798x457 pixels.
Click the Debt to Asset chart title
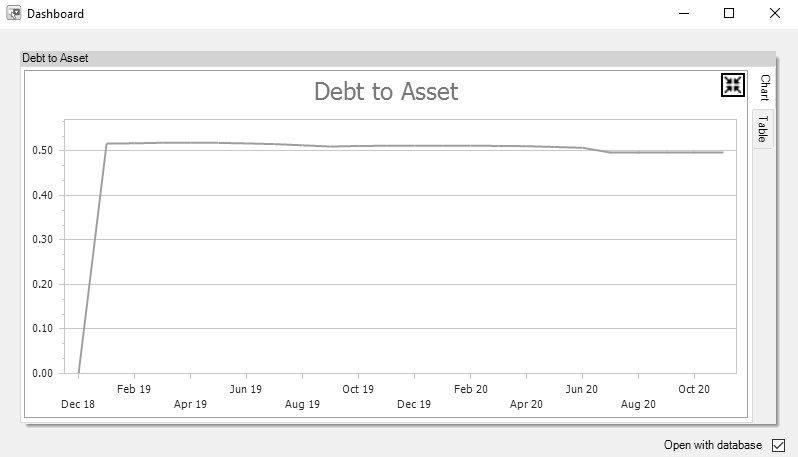click(386, 92)
